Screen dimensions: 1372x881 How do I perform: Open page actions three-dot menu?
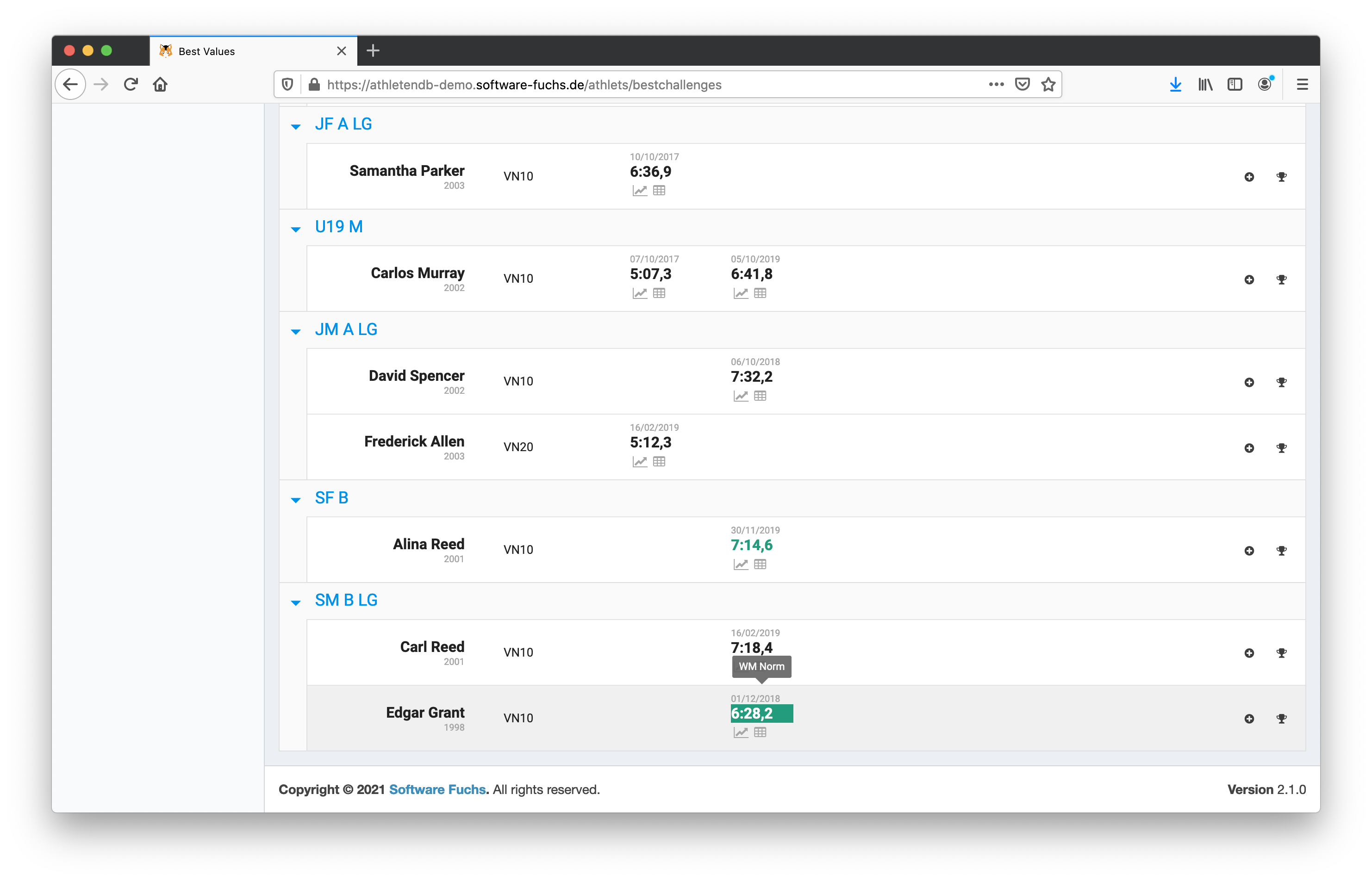(996, 84)
